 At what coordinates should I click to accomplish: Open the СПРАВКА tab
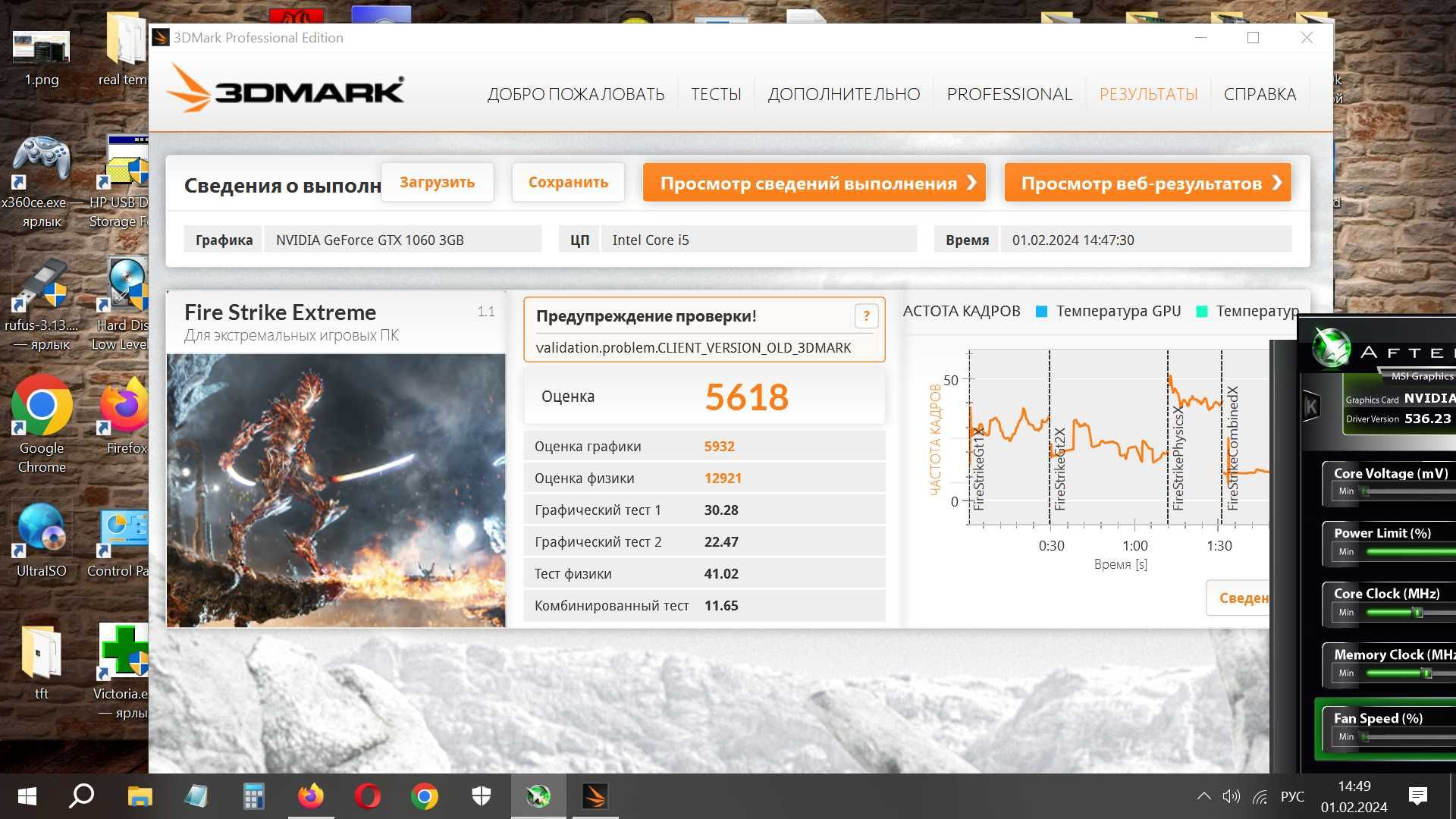tap(1260, 94)
